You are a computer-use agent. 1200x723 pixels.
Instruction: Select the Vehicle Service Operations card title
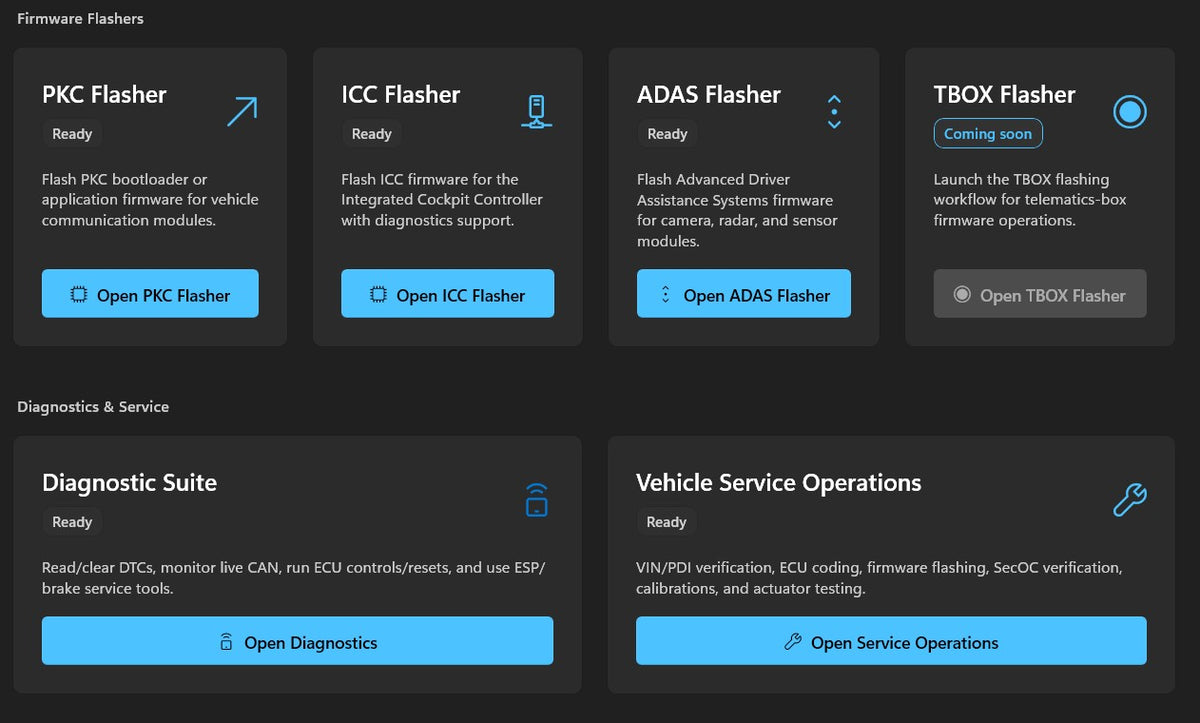pos(779,483)
